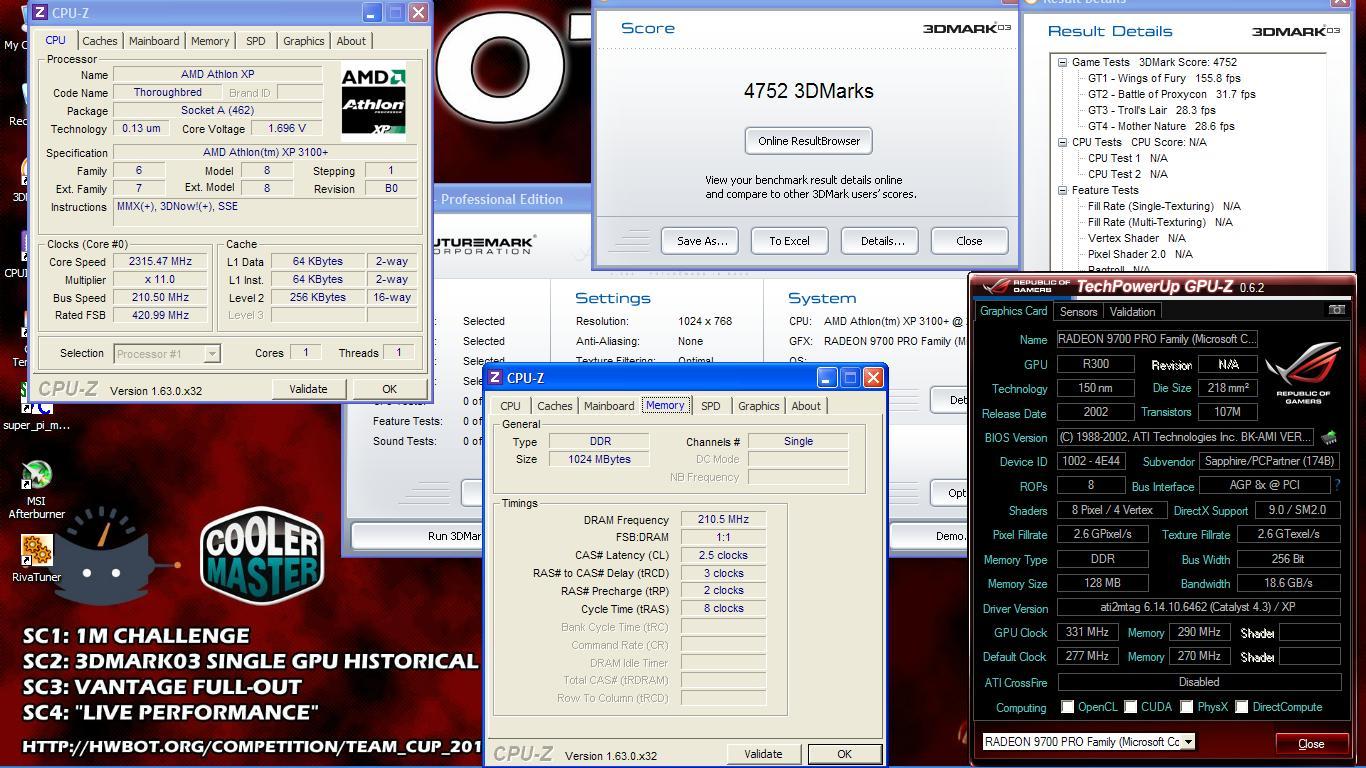Click Validate in CPU-Z Memory window

point(763,754)
